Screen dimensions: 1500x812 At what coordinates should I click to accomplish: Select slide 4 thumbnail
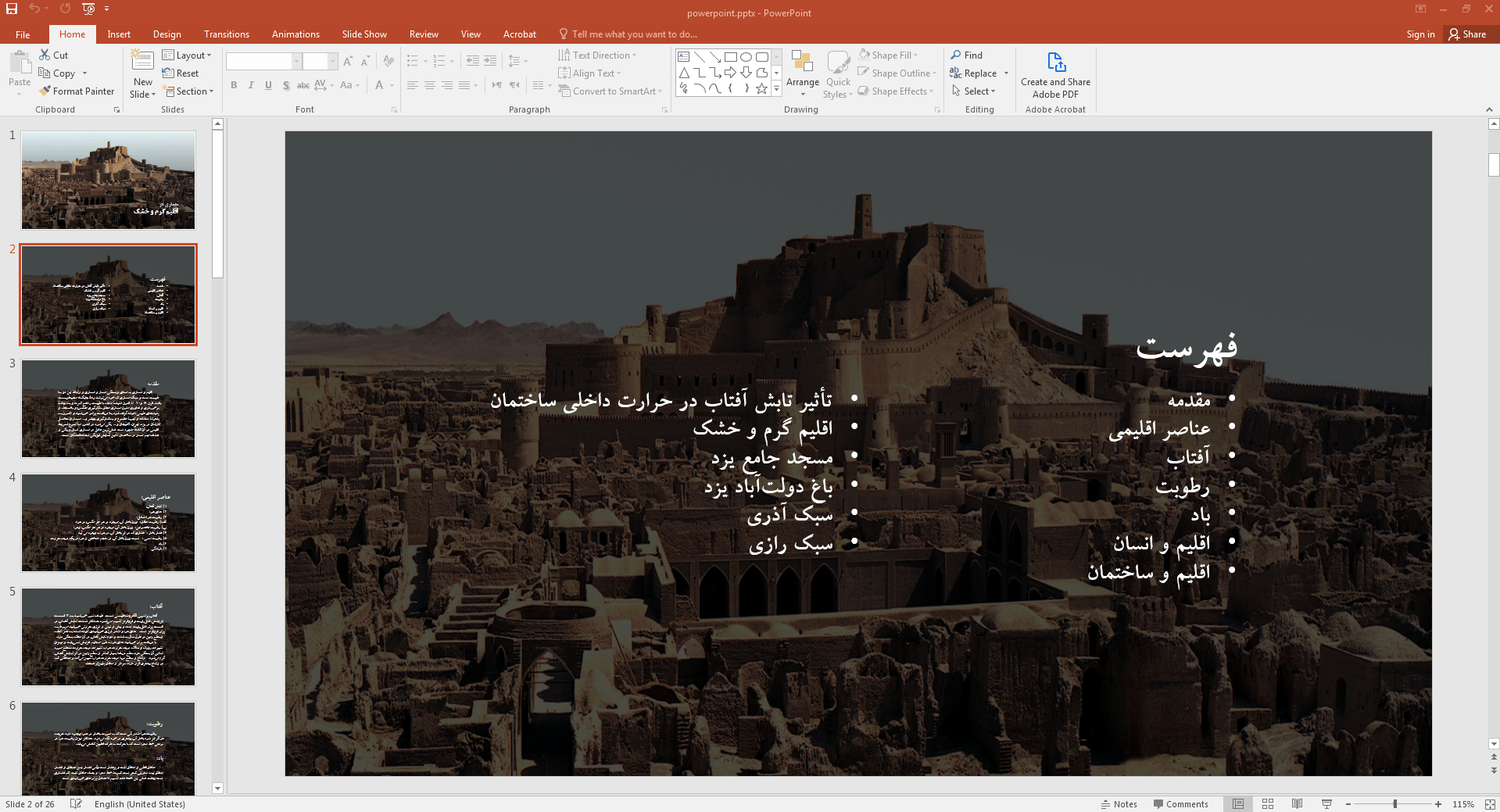pyautogui.click(x=108, y=523)
